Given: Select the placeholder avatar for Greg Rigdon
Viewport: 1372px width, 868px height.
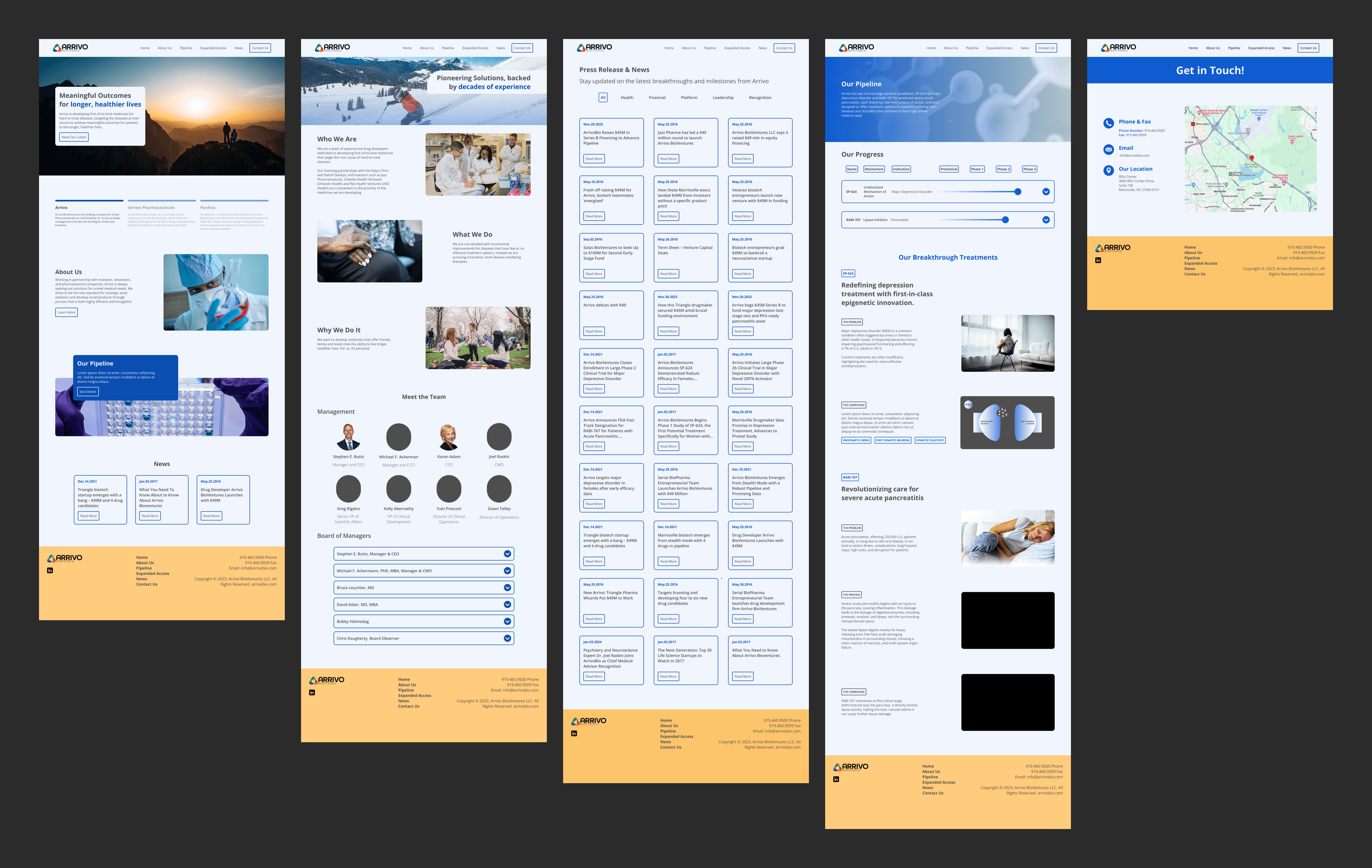Looking at the screenshot, I should (349, 489).
